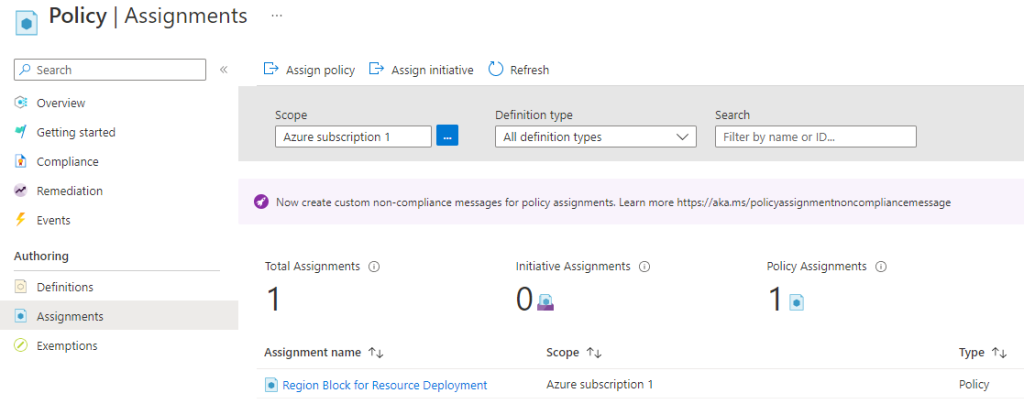
Task: Open the Remediation page
Action: click(x=69, y=191)
